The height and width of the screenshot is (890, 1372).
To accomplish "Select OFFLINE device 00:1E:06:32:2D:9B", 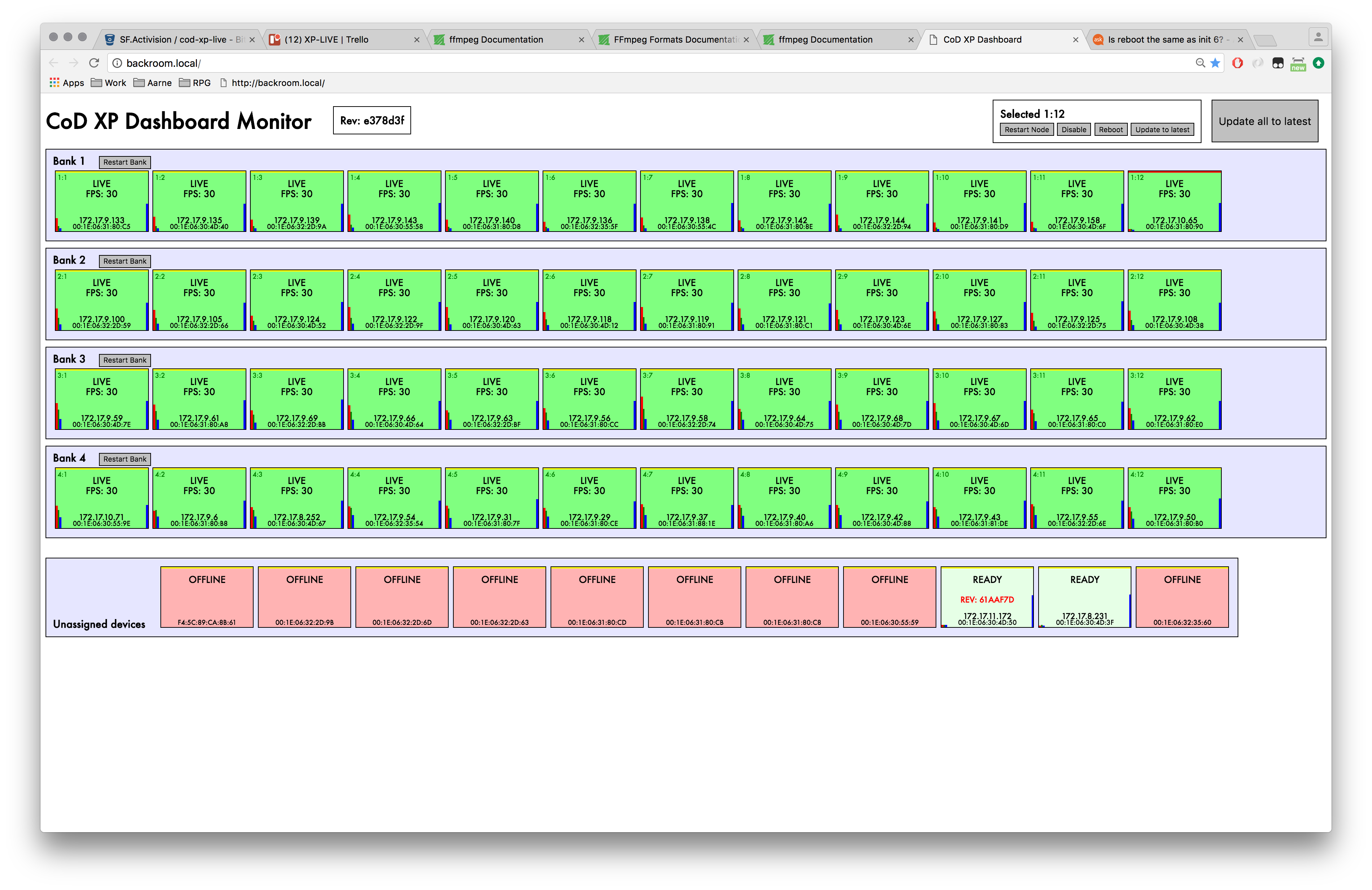I will coord(305,597).
